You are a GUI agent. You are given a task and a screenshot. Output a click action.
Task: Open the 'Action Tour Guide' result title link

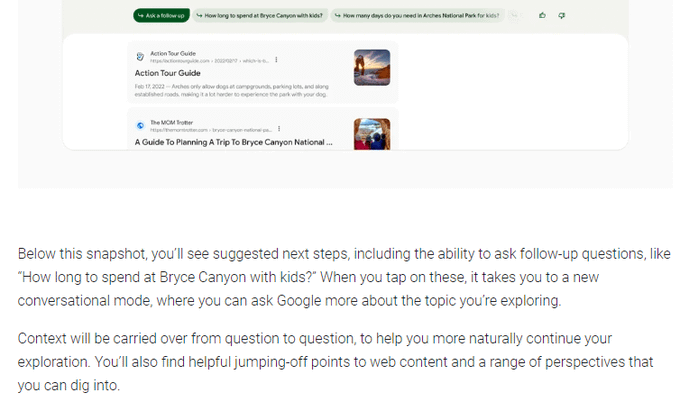click(x=168, y=73)
